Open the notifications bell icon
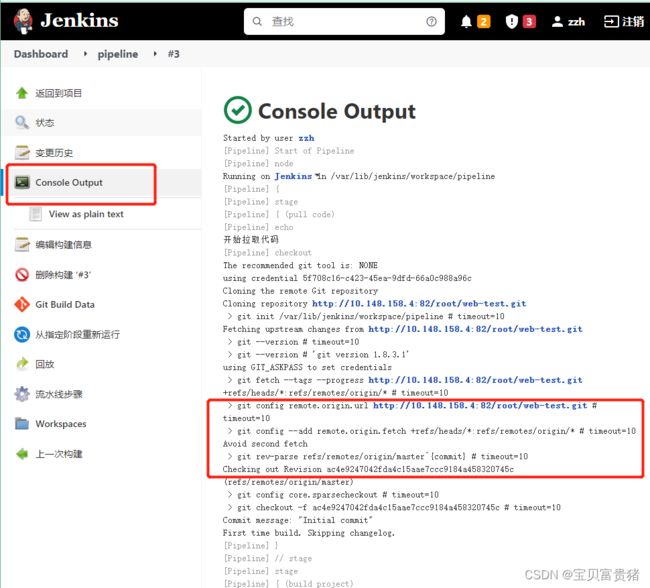Screen dimensions: 650x588 click(x=466, y=22)
